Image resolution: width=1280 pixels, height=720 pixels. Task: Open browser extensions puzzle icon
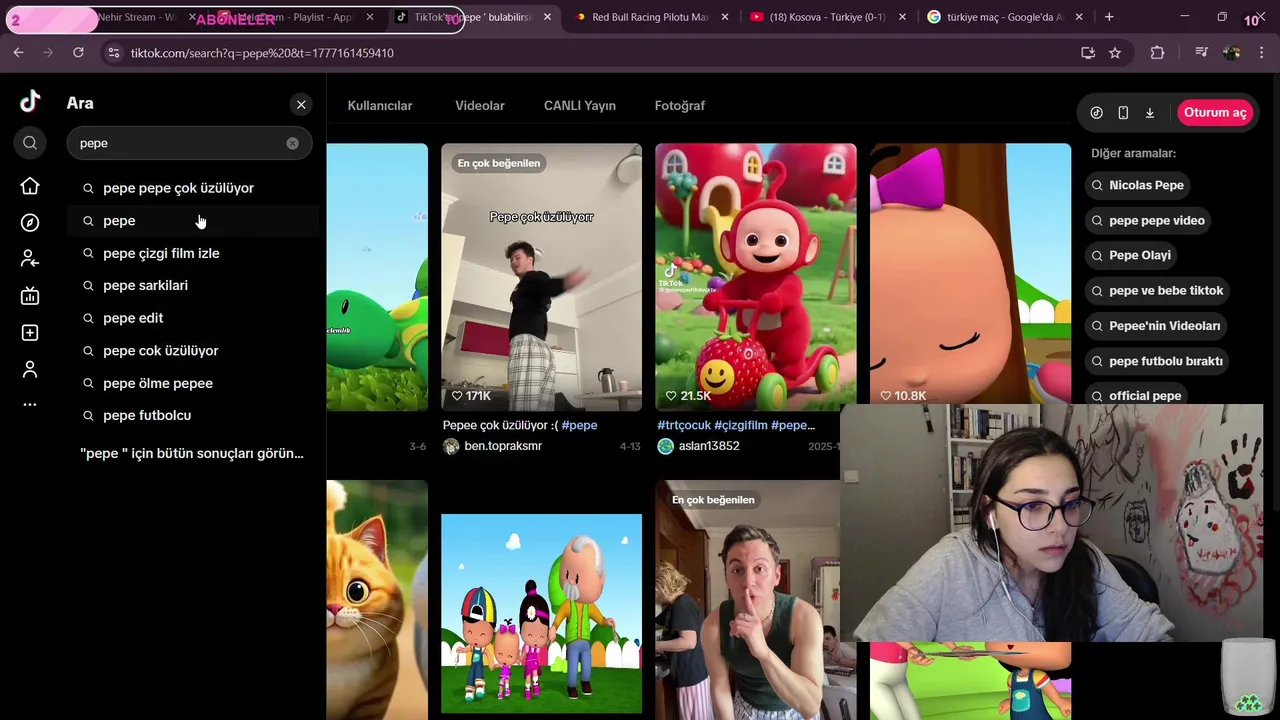(1157, 53)
